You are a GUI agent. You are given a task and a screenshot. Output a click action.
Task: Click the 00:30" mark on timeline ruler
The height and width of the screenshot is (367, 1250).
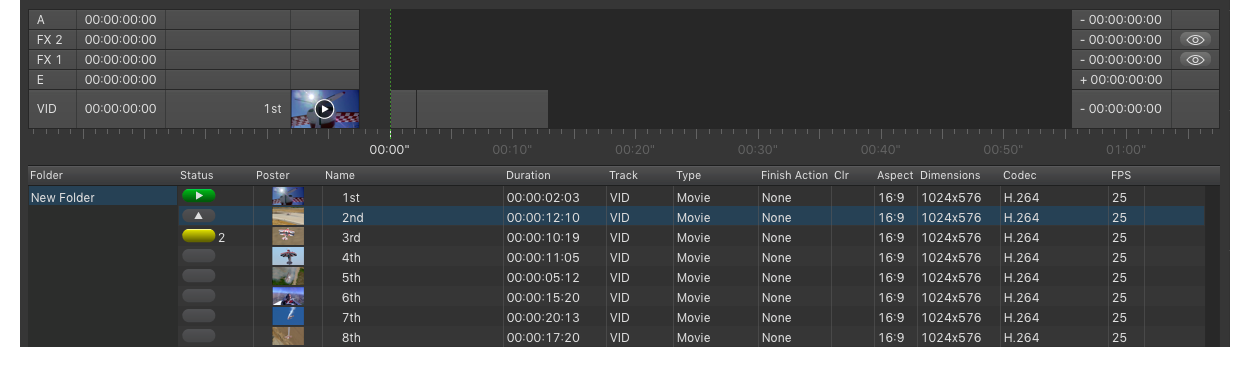[758, 150]
